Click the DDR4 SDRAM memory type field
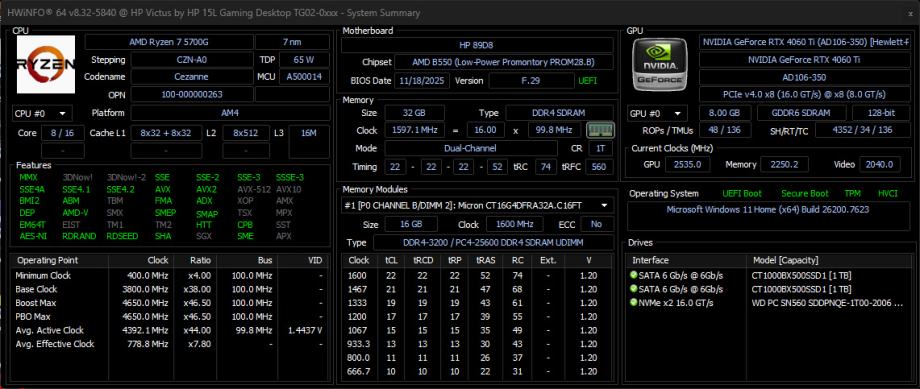The height and width of the screenshot is (389, 920). [x=560, y=113]
